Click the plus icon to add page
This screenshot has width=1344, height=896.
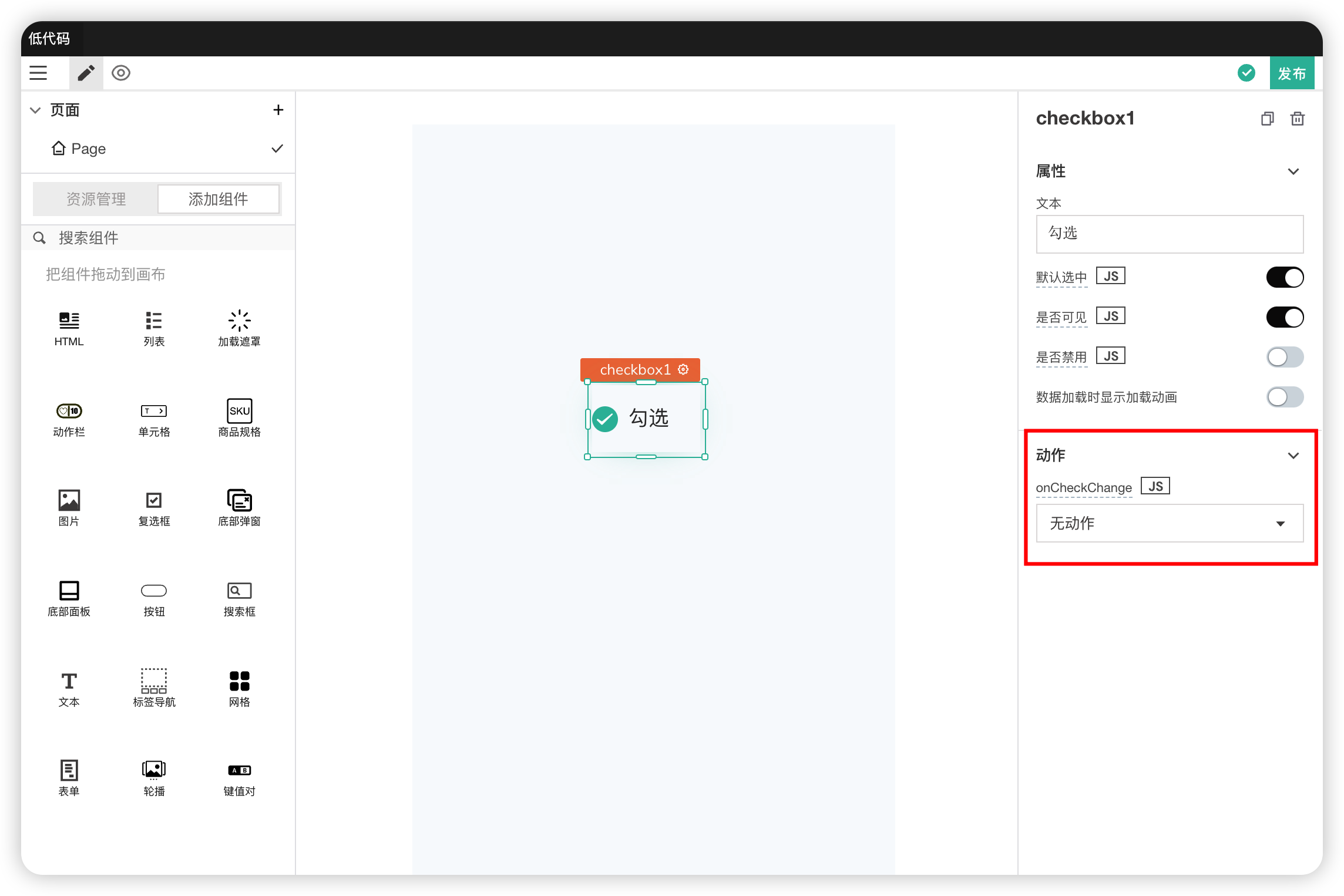point(278,110)
